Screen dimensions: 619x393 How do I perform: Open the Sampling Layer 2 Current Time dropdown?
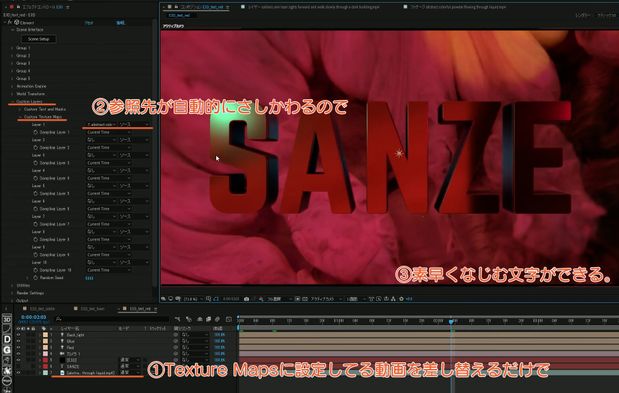(109, 148)
